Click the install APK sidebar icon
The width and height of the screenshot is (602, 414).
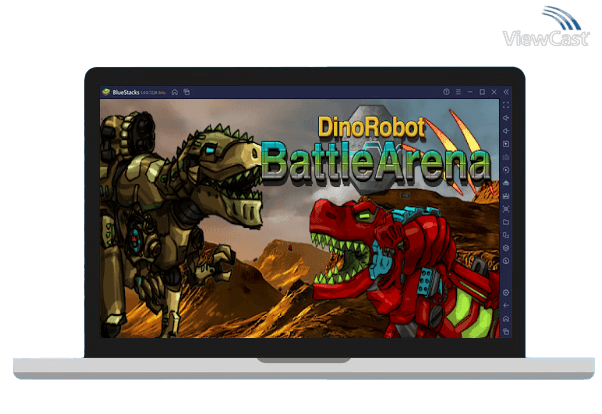[x=506, y=183]
